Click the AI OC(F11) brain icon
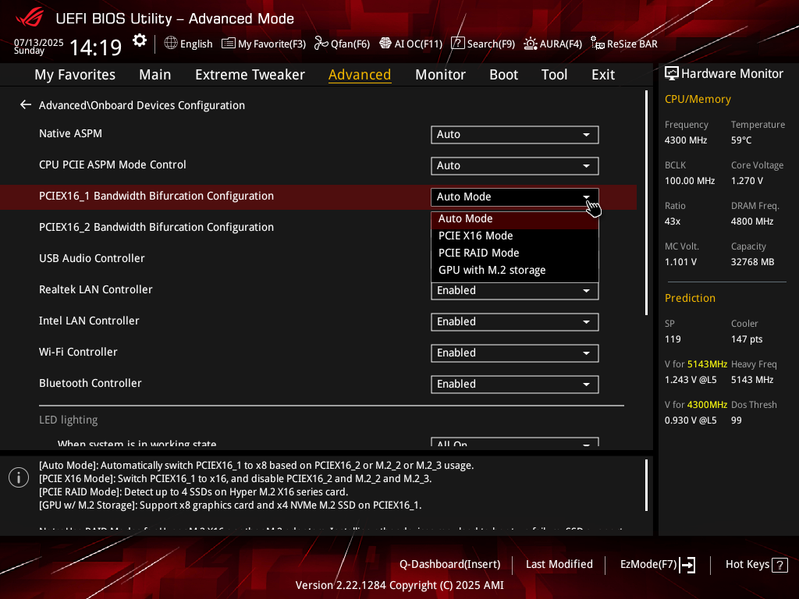The width and height of the screenshot is (799, 599). pos(385,43)
